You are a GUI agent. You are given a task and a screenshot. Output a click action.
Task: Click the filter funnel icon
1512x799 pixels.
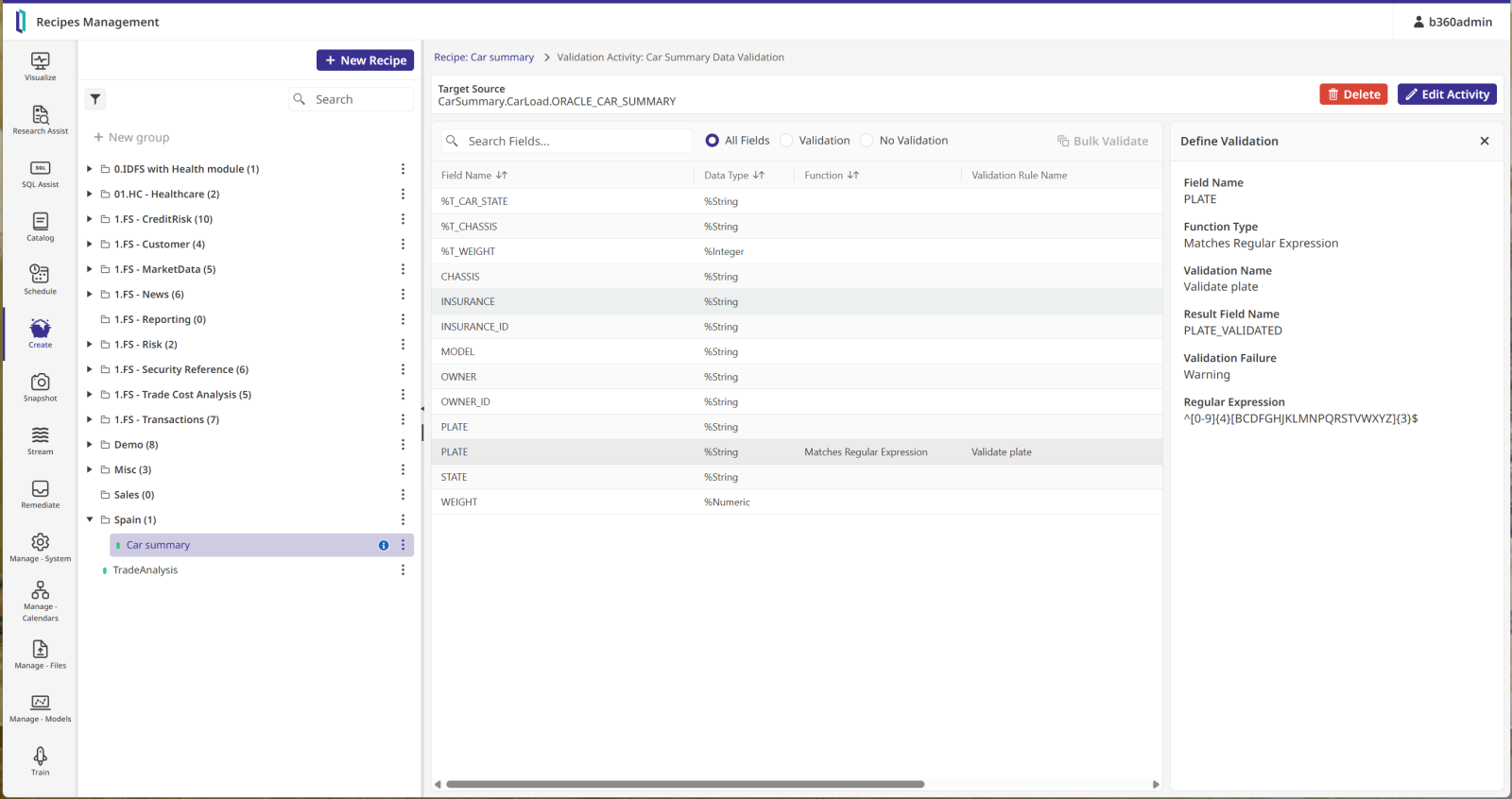click(95, 99)
